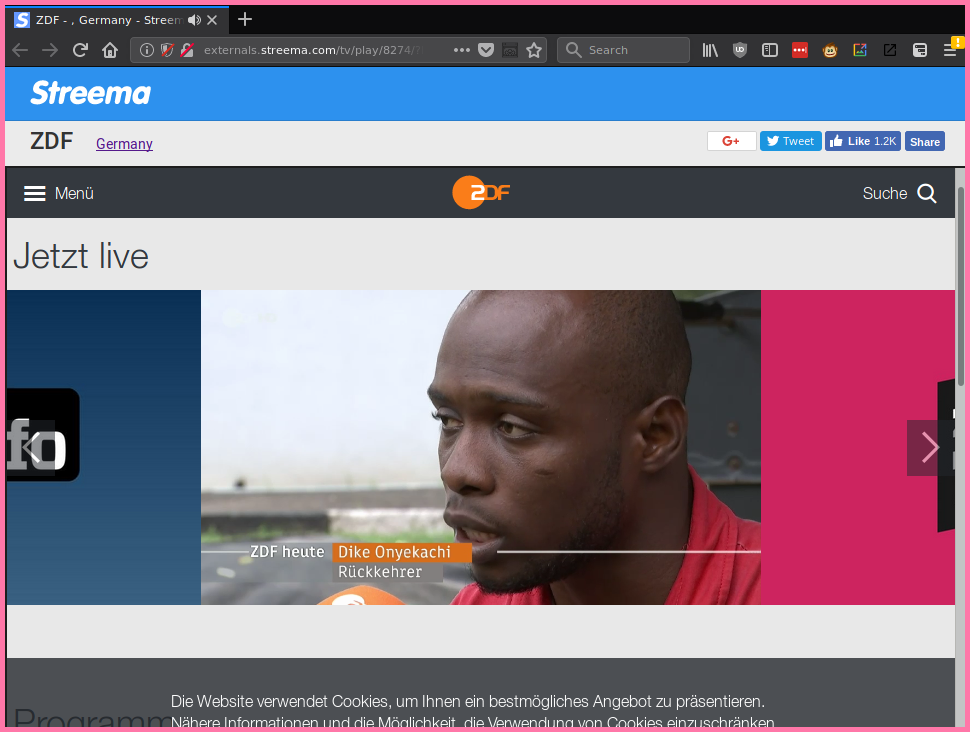Toggle the uBlock Origin shield extension
The width and height of the screenshot is (970, 732).
(x=740, y=50)
